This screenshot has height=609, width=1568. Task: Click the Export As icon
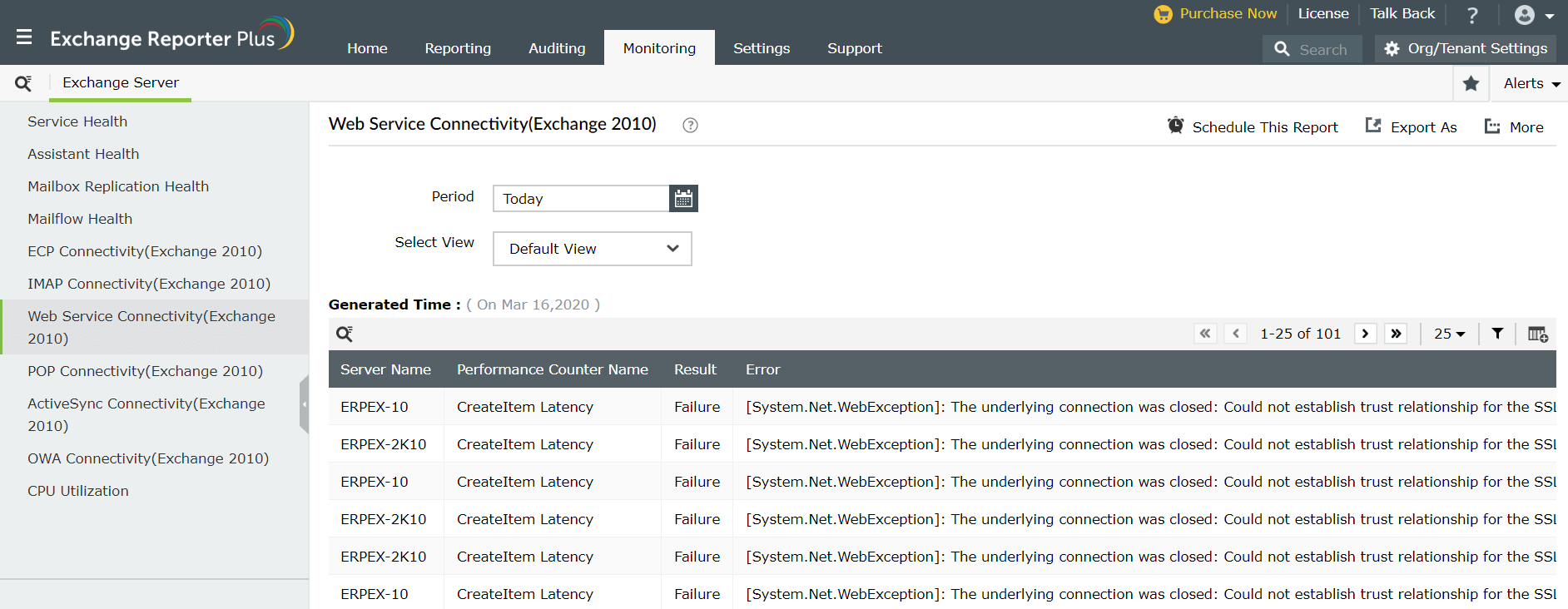(x=1373, y=126)
